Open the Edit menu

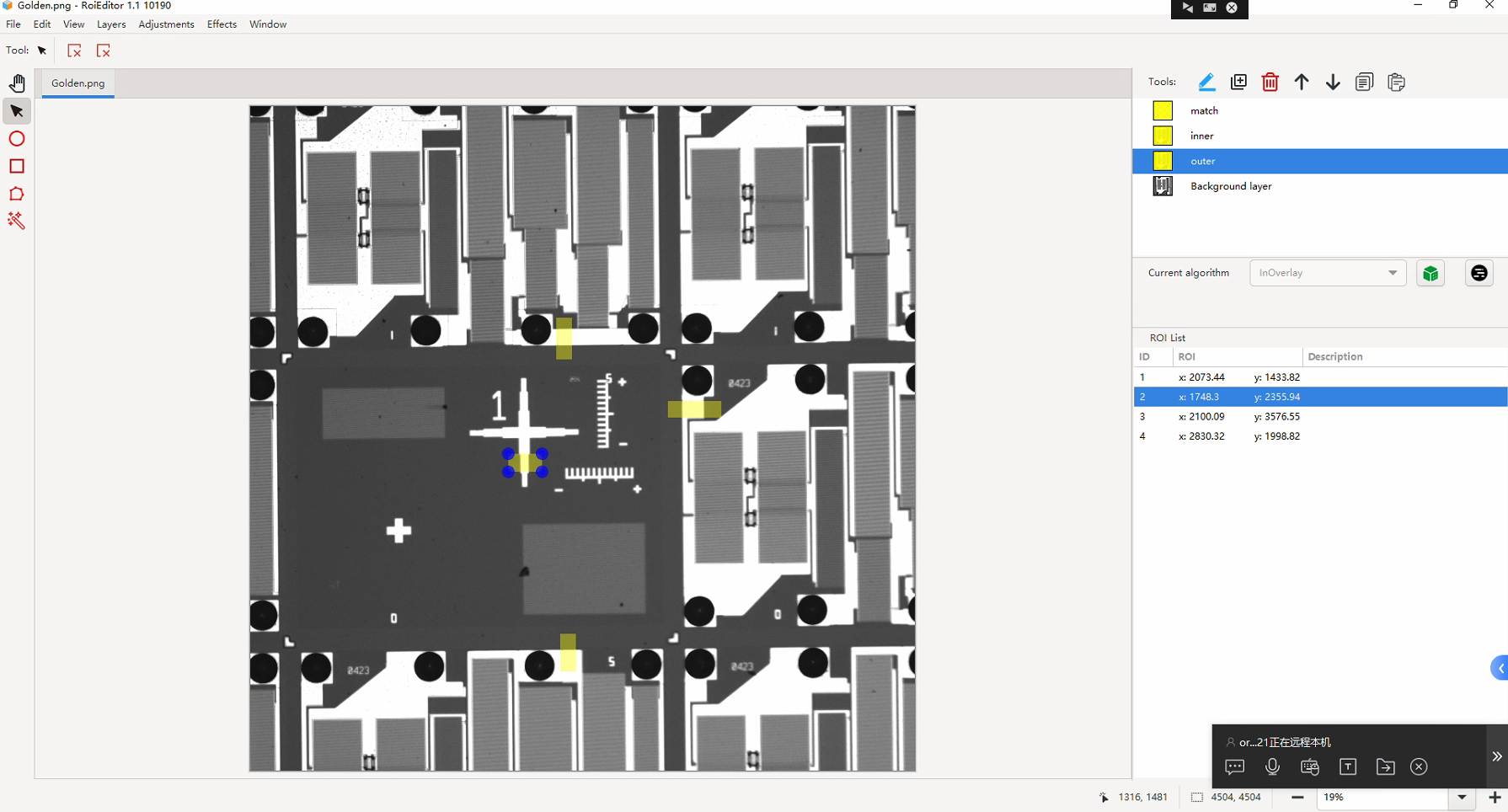click(x=42, y=24)
